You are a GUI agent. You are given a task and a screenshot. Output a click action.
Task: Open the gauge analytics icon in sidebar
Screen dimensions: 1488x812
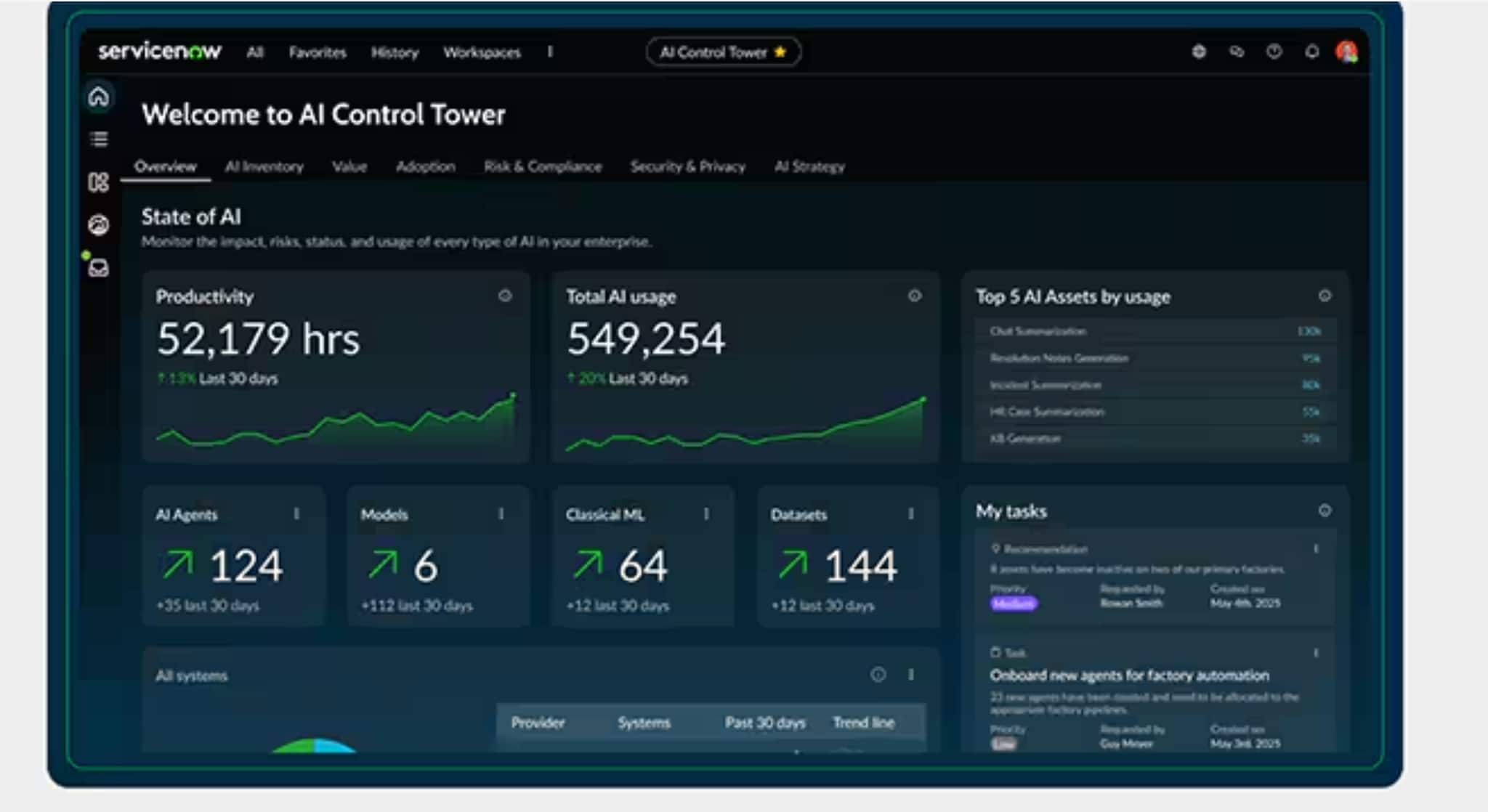click(99, 224)
